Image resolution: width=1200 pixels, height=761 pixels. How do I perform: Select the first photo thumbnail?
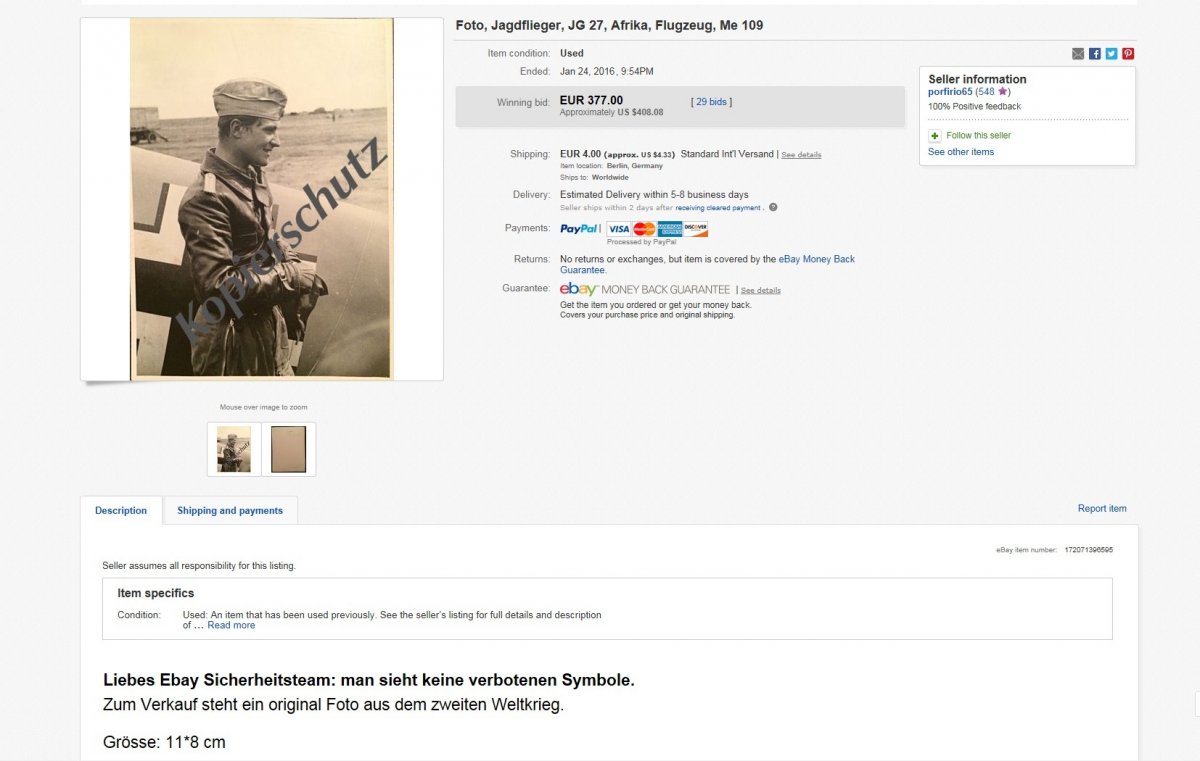point(234,449)
